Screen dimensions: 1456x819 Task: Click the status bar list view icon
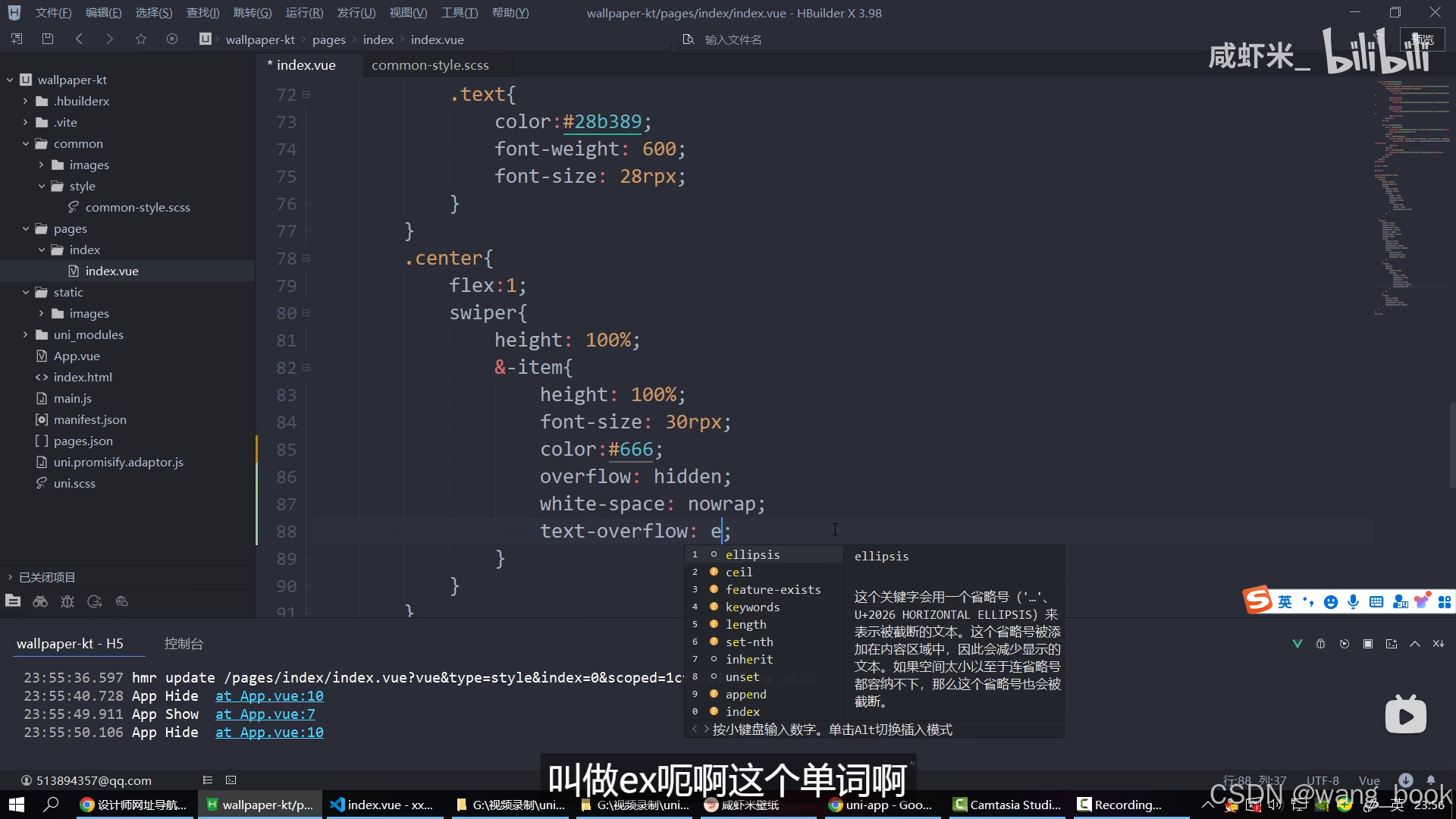208,780
